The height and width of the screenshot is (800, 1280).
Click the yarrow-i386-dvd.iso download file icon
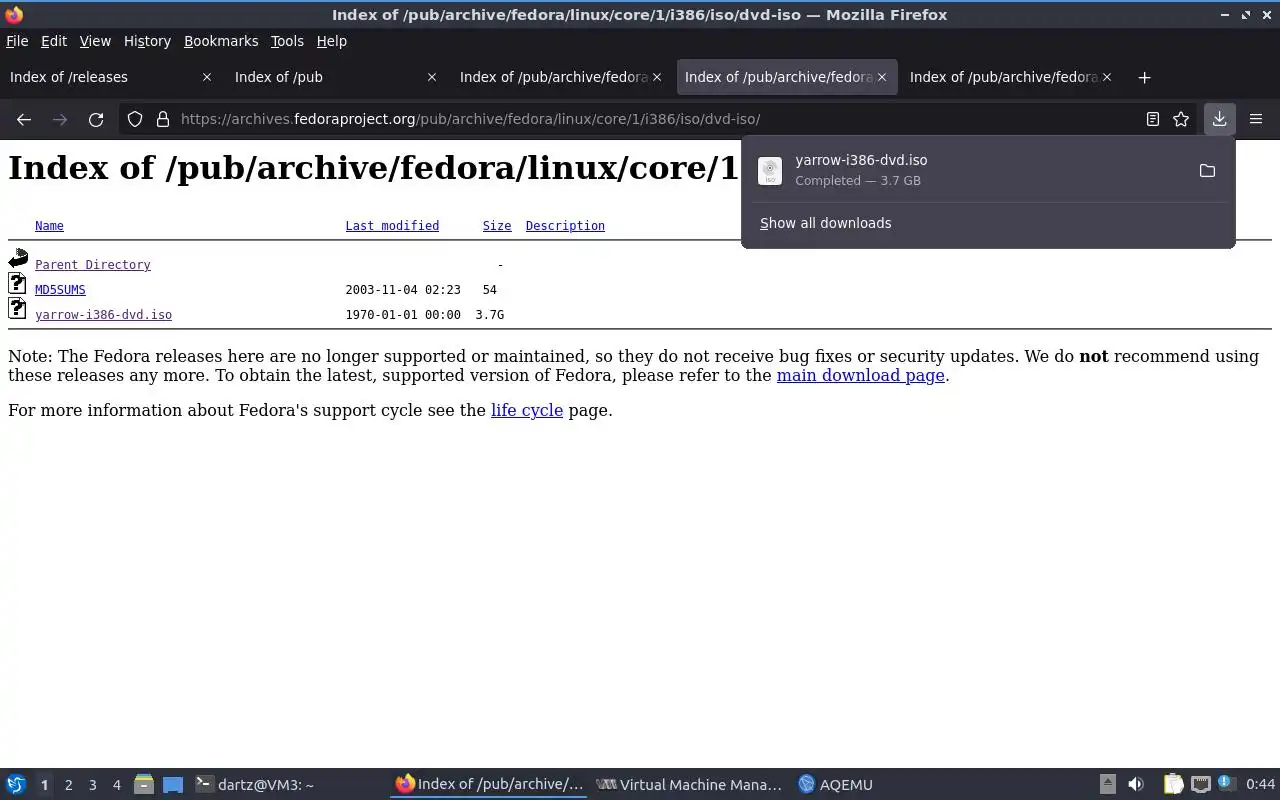point(770,171)
